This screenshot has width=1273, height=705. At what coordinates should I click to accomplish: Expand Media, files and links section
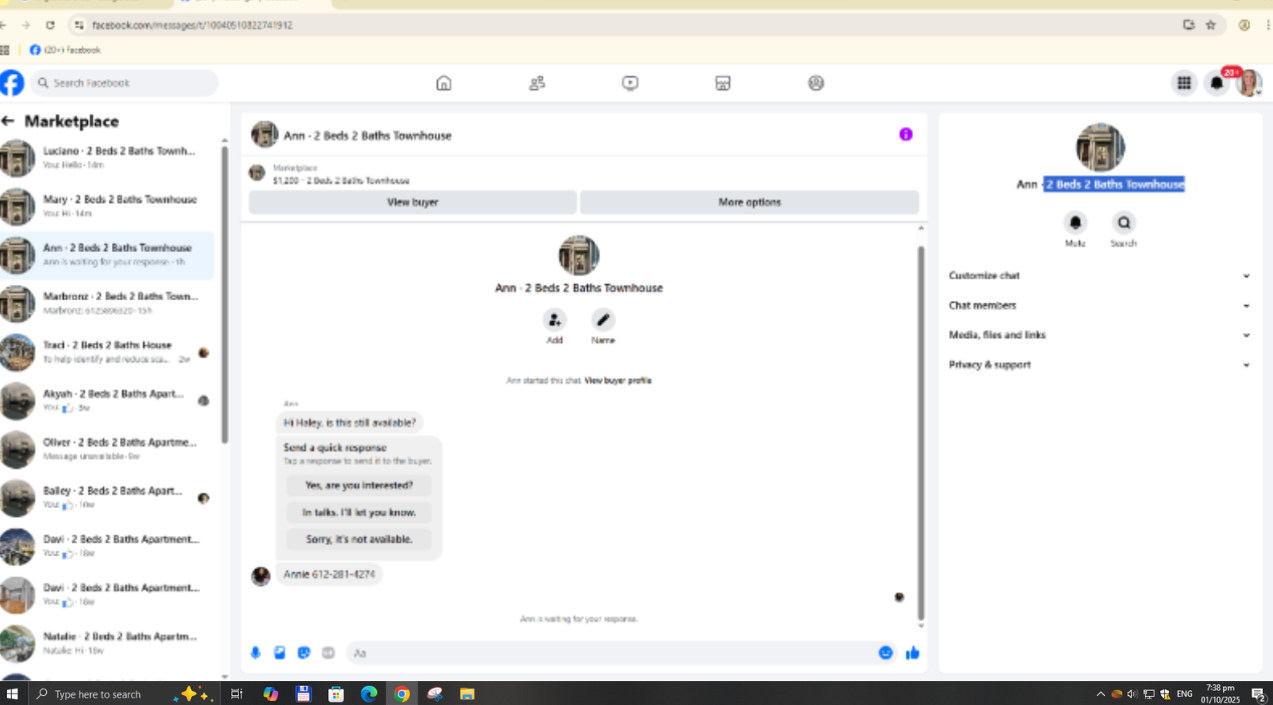pyautogui.click(x=1100, y=336)
